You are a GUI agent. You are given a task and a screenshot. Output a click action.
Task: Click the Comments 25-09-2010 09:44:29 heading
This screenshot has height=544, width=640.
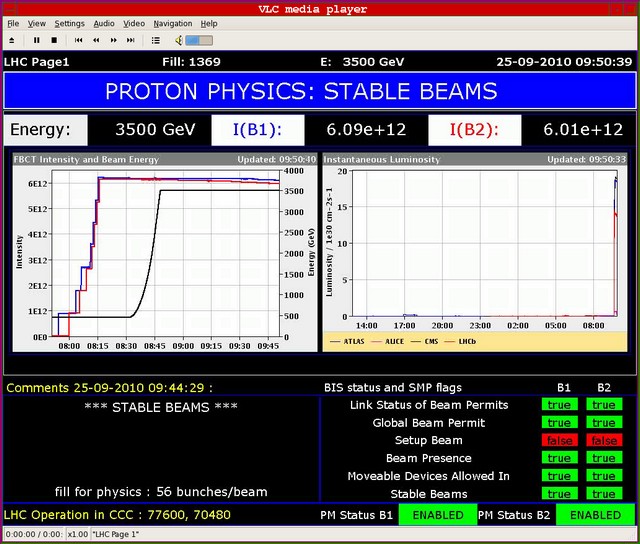[x=109, y=388]
